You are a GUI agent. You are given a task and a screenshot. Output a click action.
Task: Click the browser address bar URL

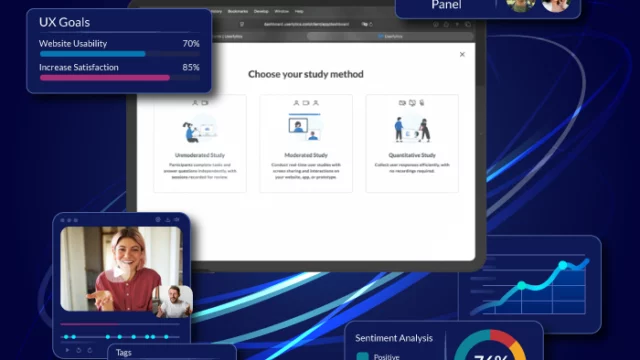pos(306,24)
